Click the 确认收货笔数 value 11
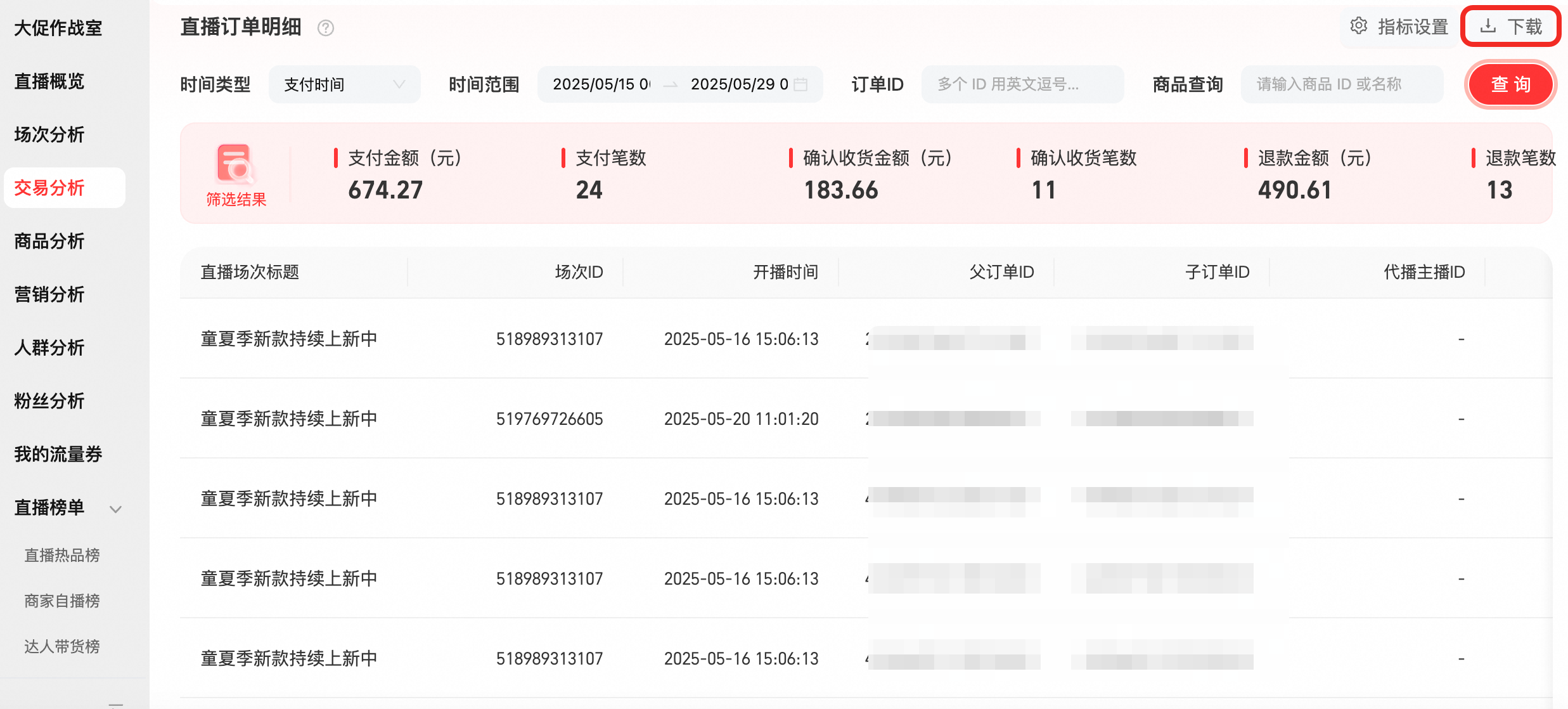The width and height of the screenshot is (1568, 709). [x=1044, y=190]
